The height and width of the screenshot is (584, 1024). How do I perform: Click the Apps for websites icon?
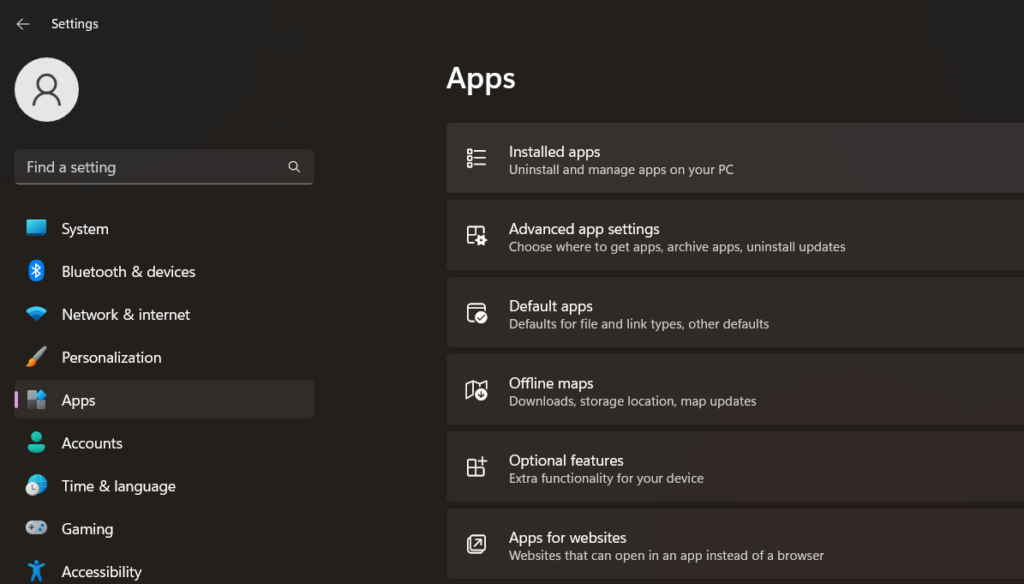tap(477, 545)
